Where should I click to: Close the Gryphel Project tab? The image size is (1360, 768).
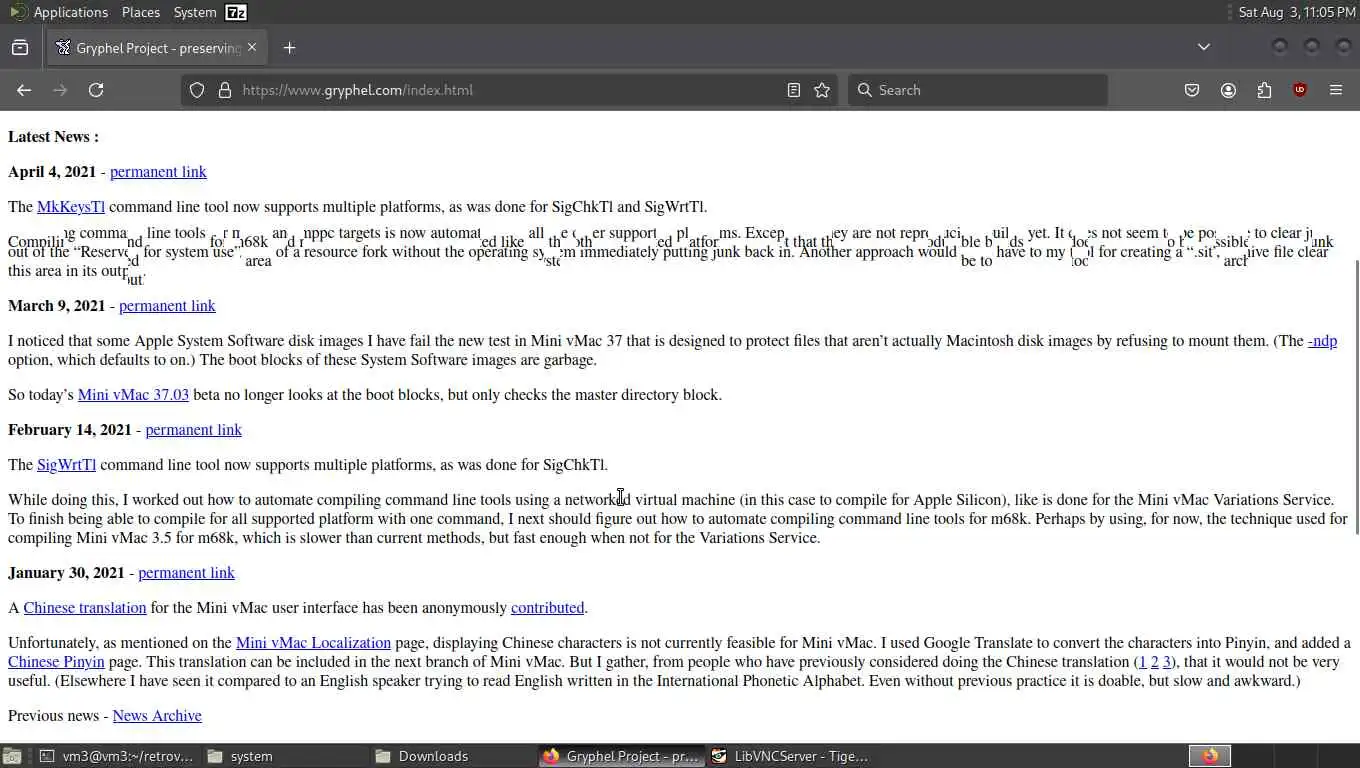click(x=252, y=47)
